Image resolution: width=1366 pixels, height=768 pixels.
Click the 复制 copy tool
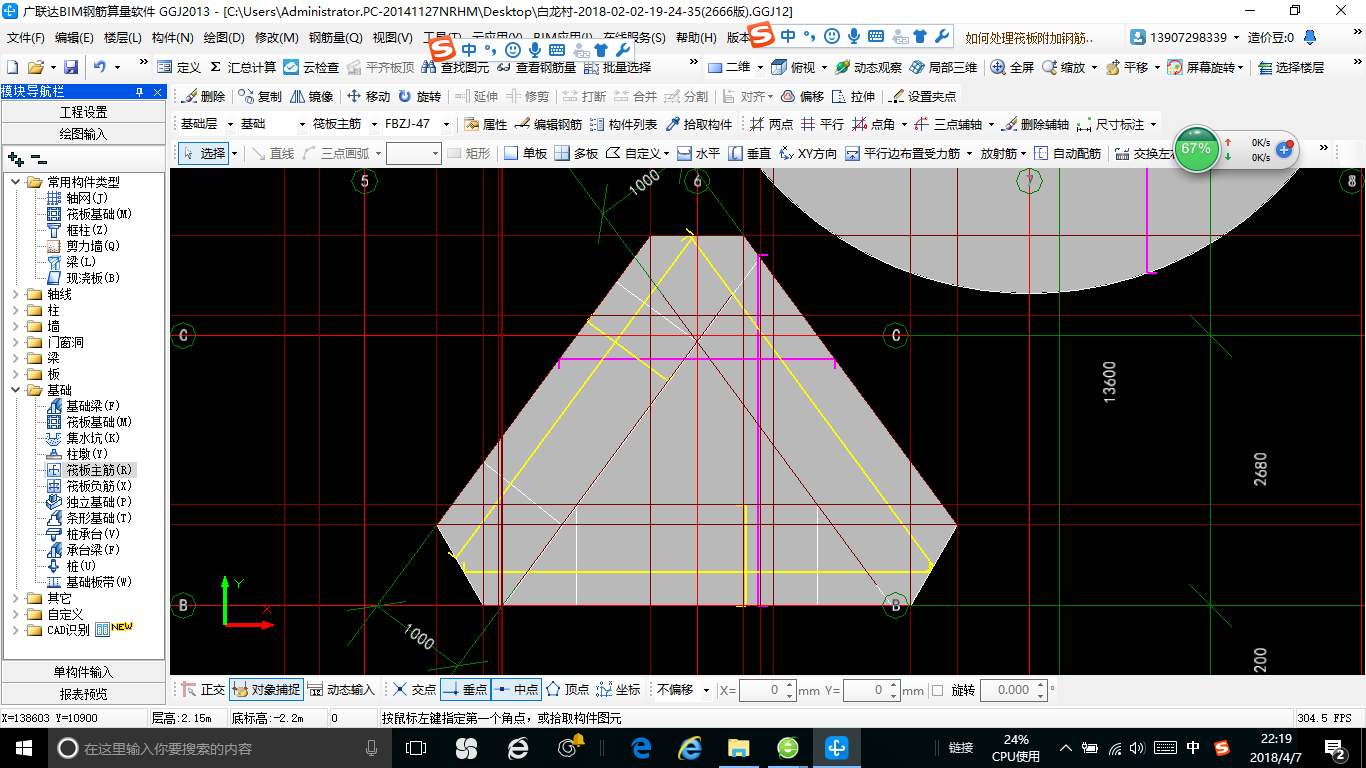click(x=260, y=97)
